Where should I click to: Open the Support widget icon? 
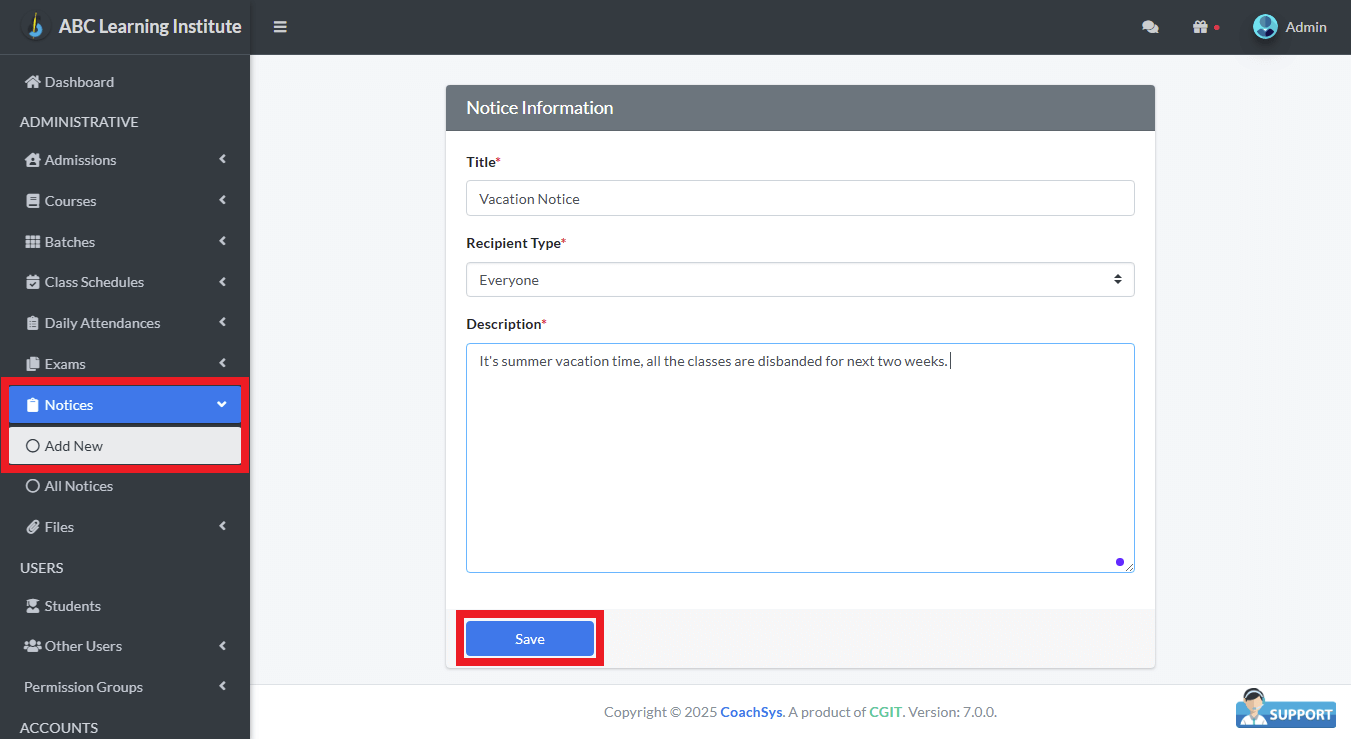coord(1286,708)
